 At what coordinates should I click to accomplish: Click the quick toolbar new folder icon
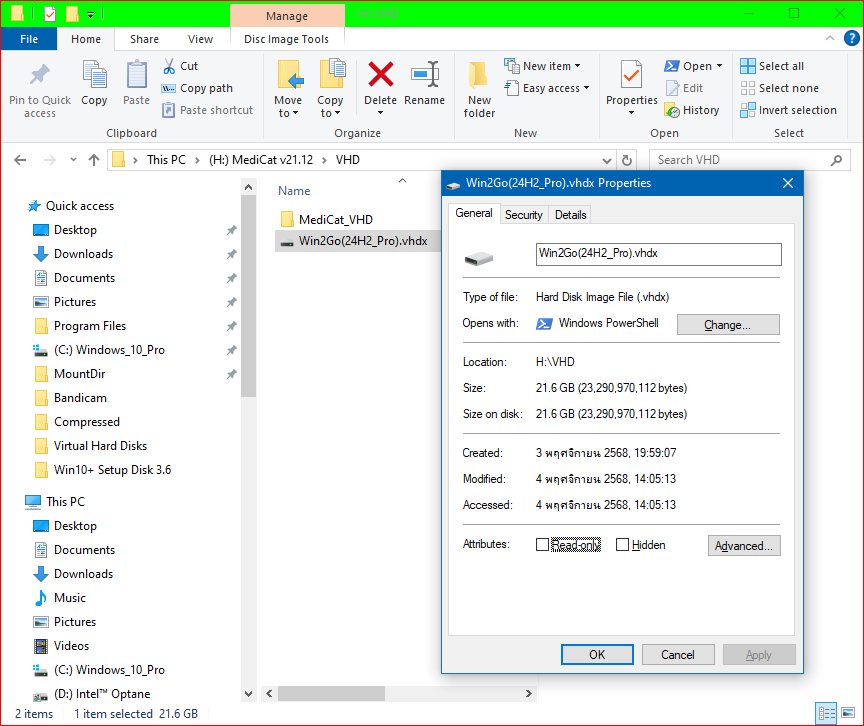[72, 13]
